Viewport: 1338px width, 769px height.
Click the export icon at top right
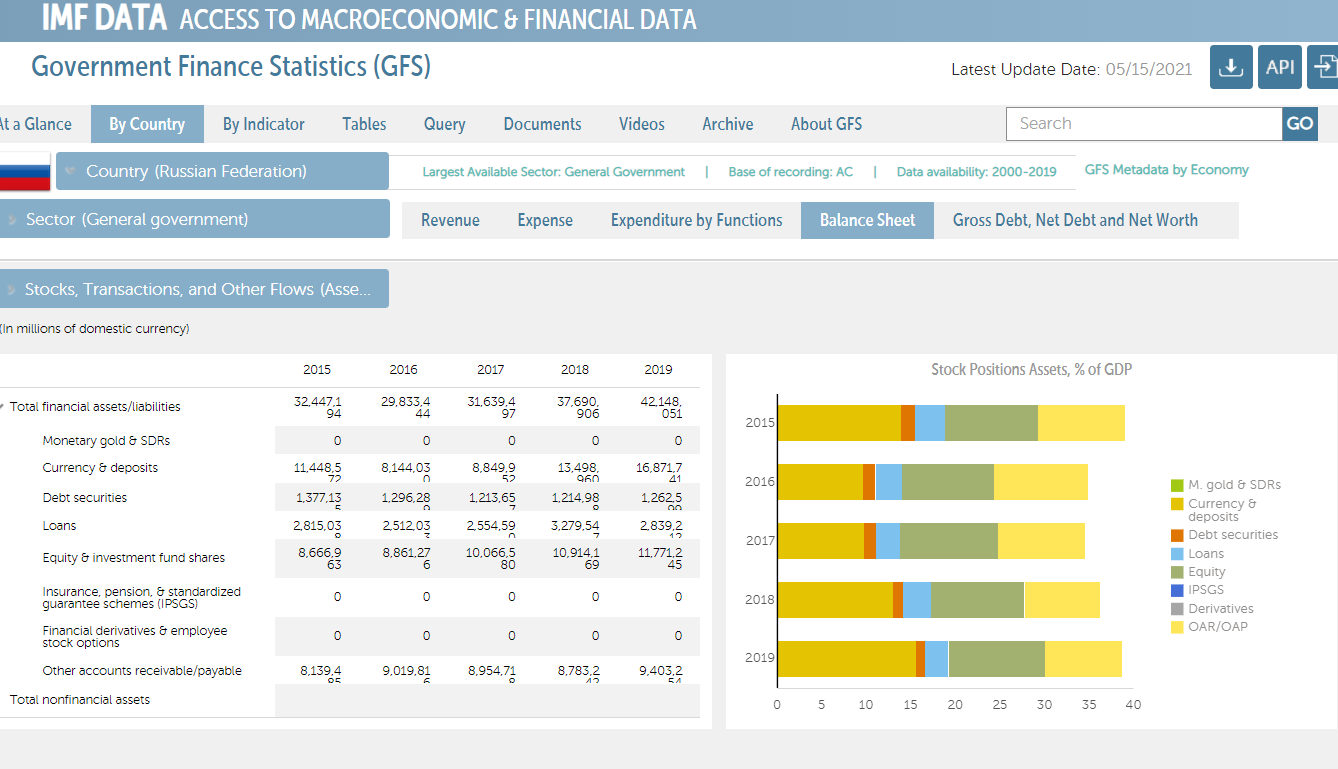tap(1325, 67)
